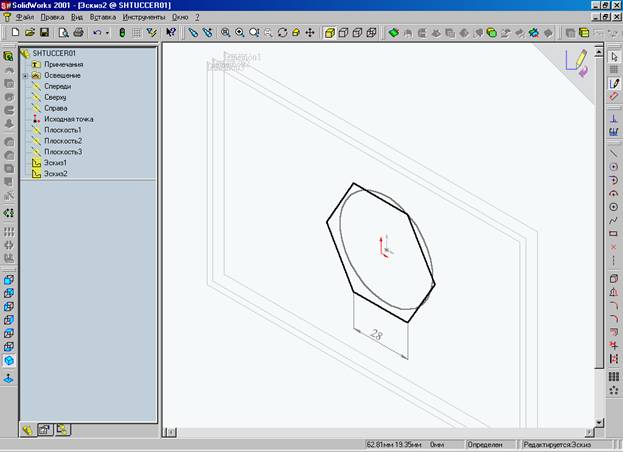The height and width of the screenshot is (452, 623).
Task: Click the 28 dimension value
Action: point(376,336)
